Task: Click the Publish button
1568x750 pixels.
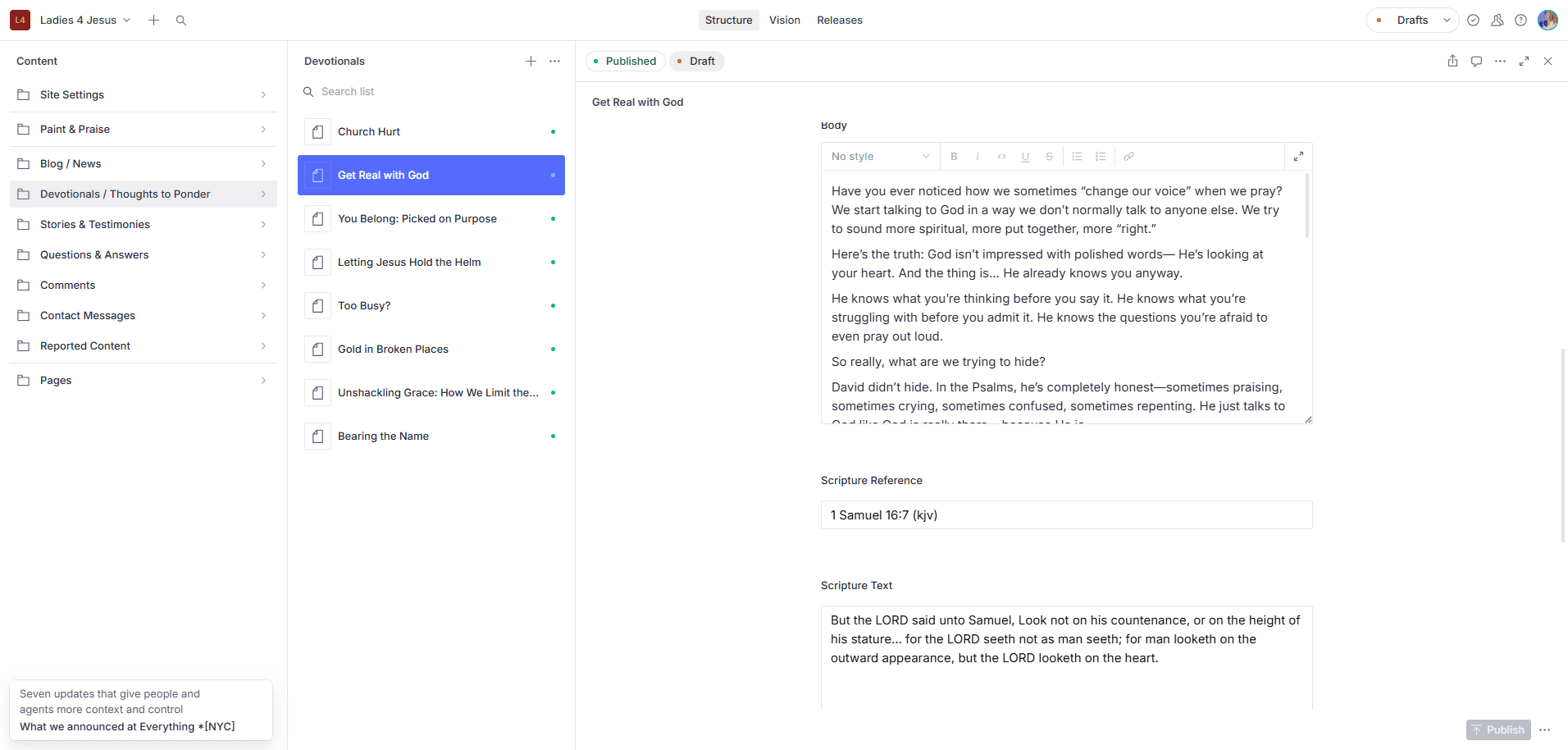Action: [x=1498, y=730]
